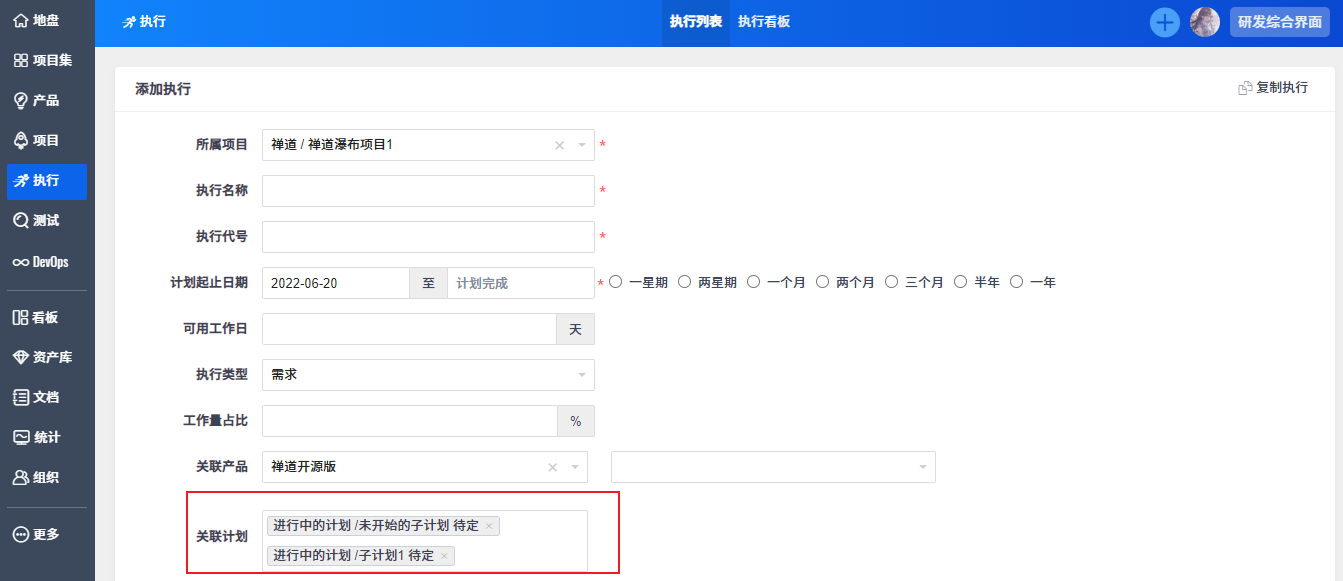Select the 一星期 duration radio button
Image resolution: width=1343 pixels, height=581 pixels.
coord(616,282)
